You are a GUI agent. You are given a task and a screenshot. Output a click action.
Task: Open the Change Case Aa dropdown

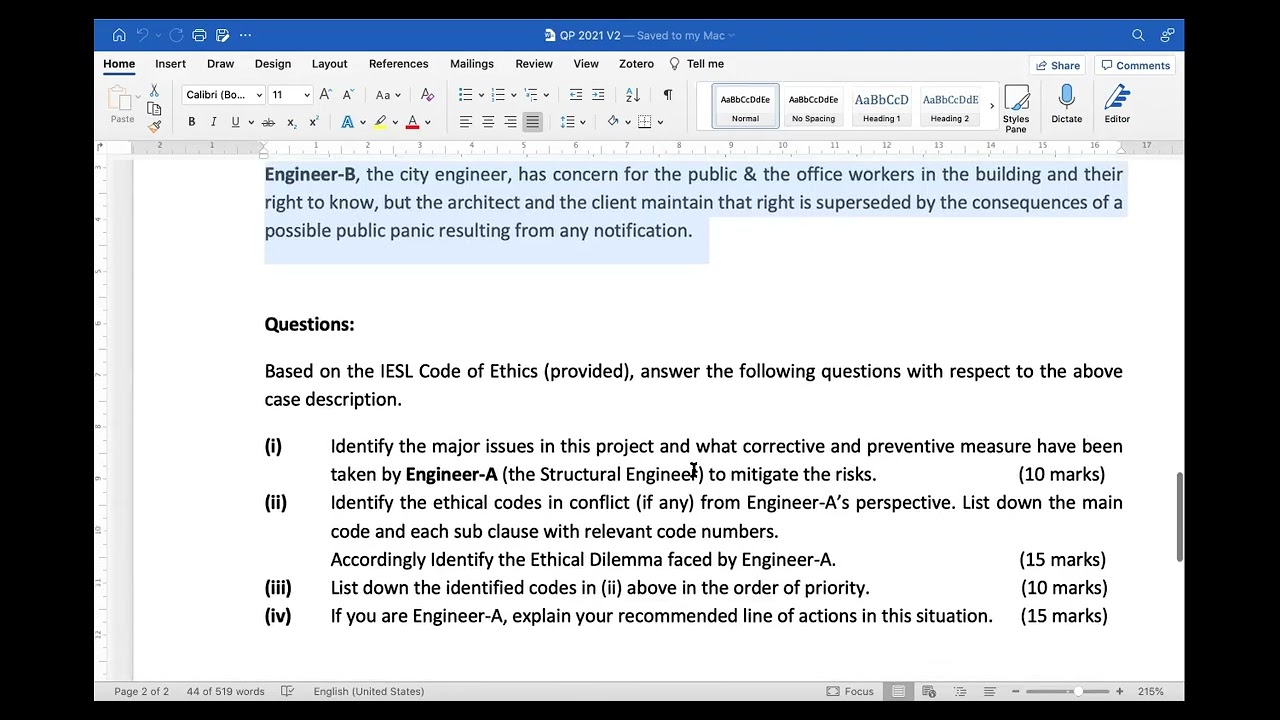[388, 94]
